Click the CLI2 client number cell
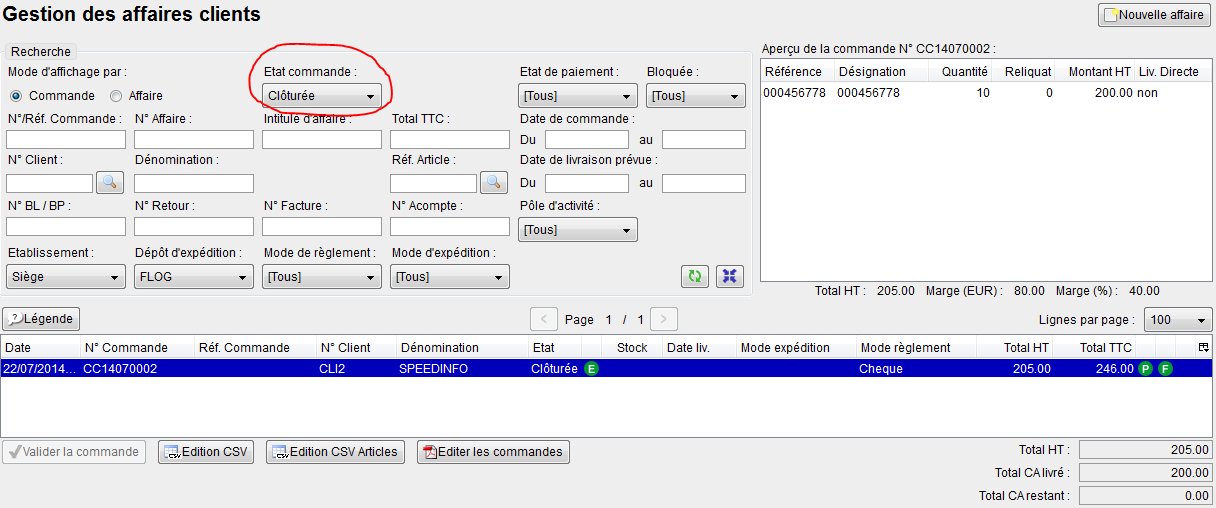Viewport: 1216px width, 508px height. point(334,369)
